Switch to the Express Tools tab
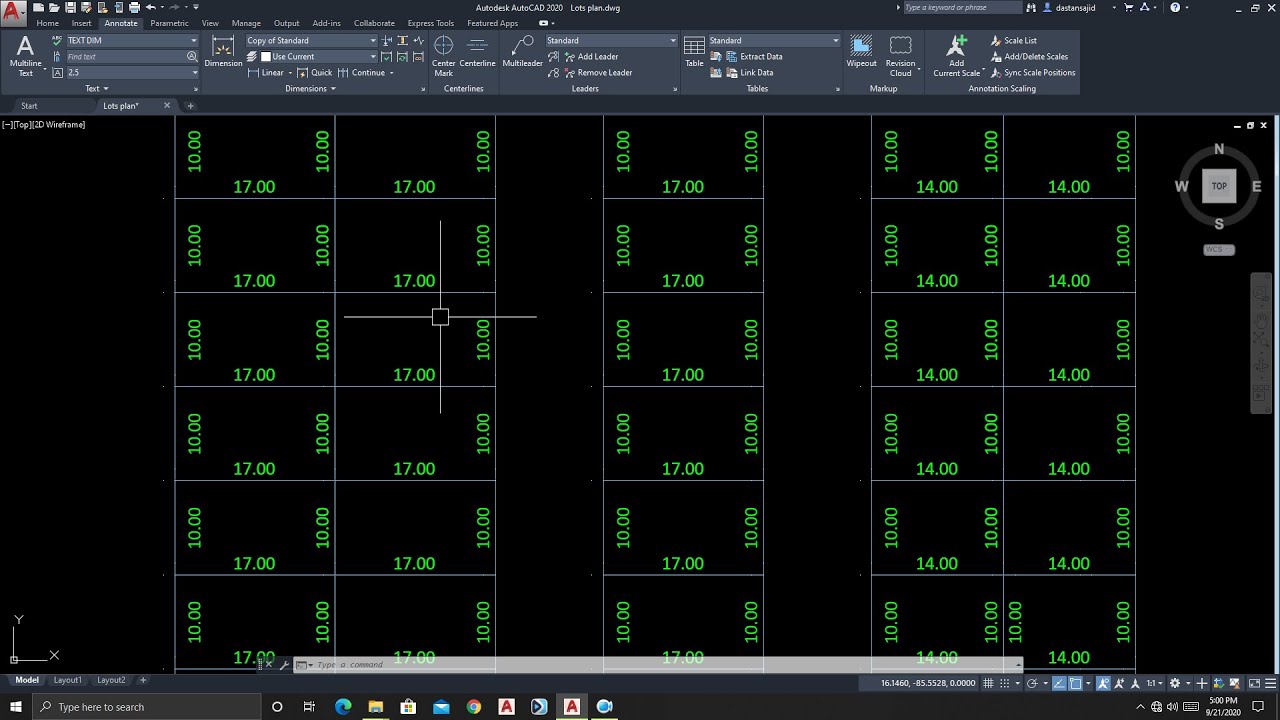 (x=431, y=23)
